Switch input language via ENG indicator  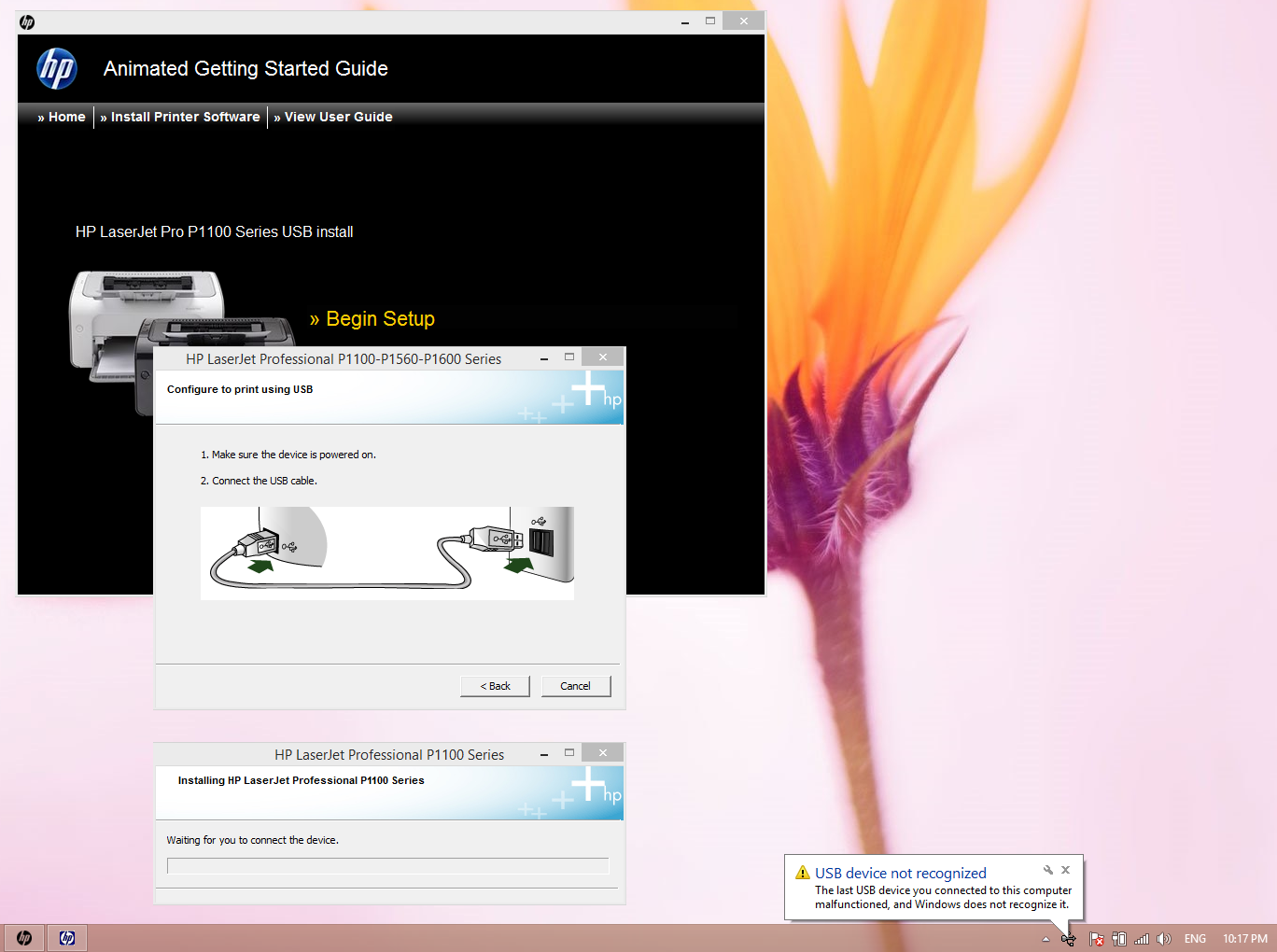coord(1195,939)
